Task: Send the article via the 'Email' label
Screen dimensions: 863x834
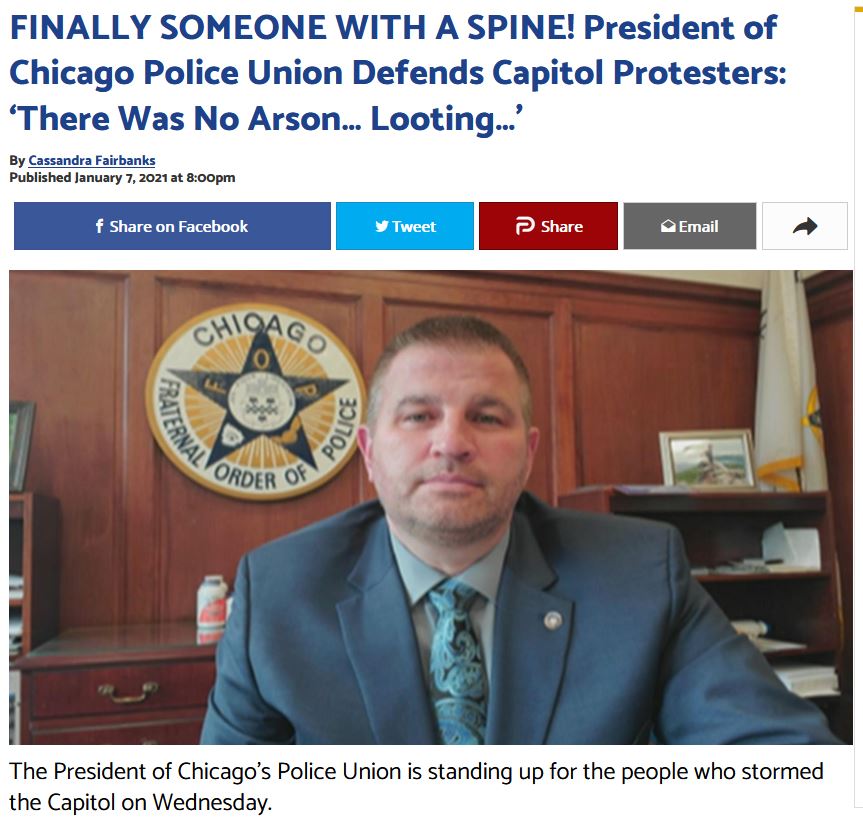Action: pos(698,226)
